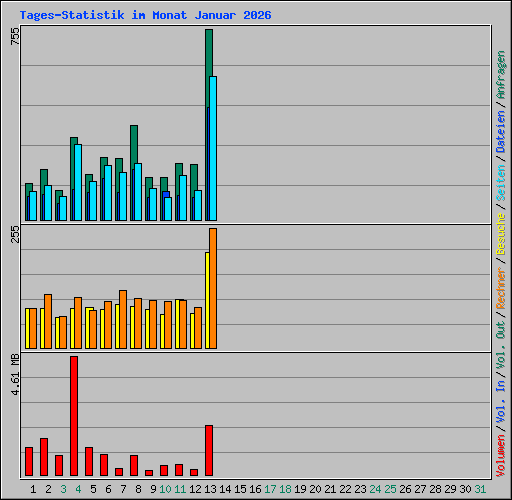Click the red volume bar for day 1
This screenshot has height=500, width=512.
tap(29, 461)
